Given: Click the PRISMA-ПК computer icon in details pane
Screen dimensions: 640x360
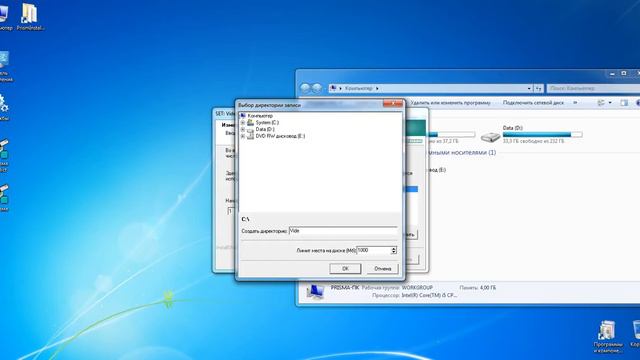Looking at the screenshot, I should (315, 291).
